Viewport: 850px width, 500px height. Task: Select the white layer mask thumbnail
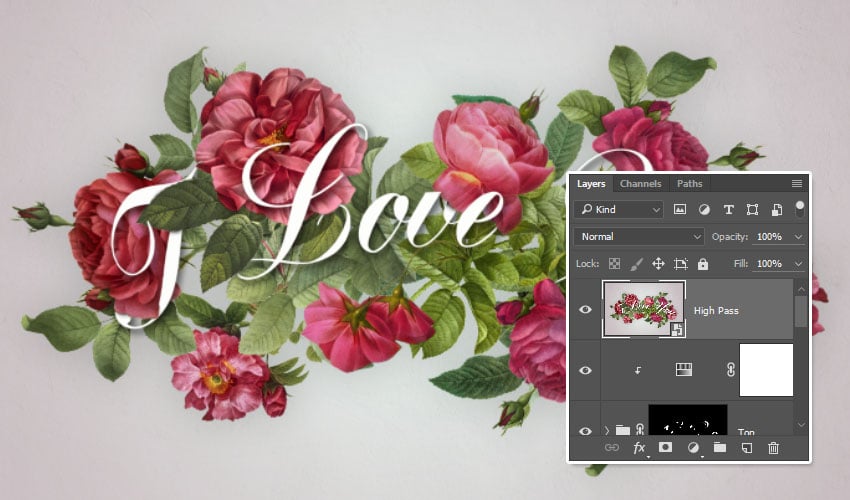pos(766,370)
